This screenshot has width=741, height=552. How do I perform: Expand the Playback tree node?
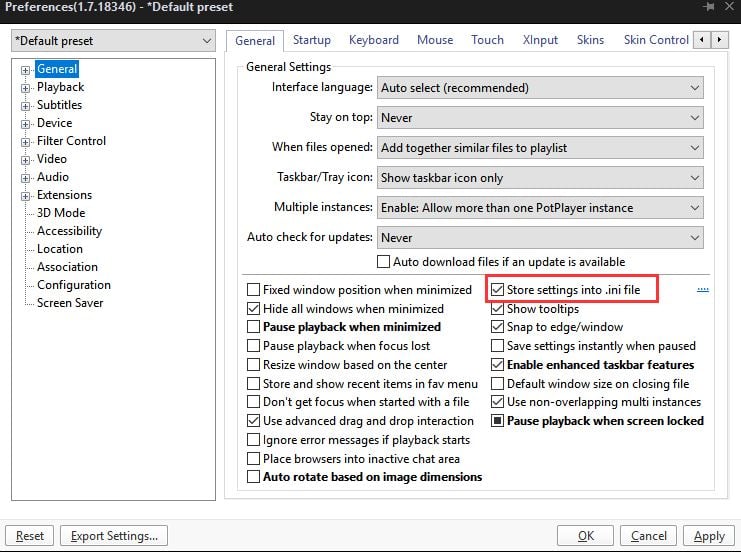(26, 88)
